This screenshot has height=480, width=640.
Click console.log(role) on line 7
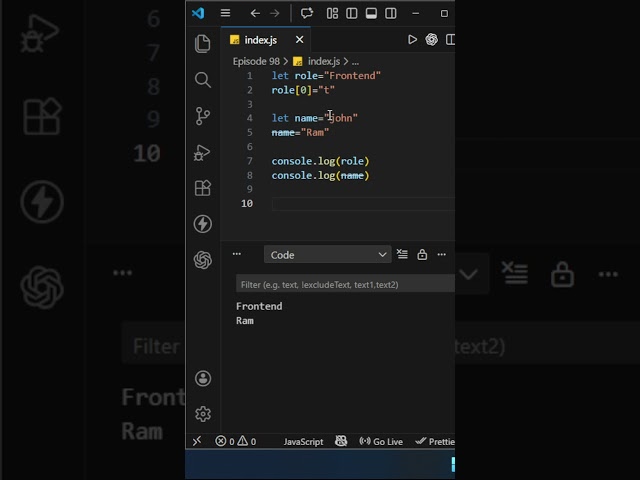[320, 161]
